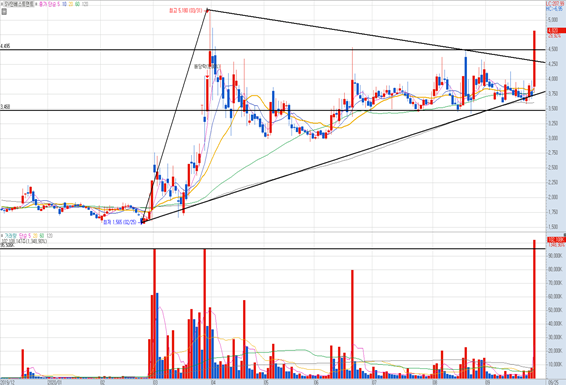Select the 120-period moving average in the price legend
The height and width of the screenshot is (385, 567).
point(85,4)
